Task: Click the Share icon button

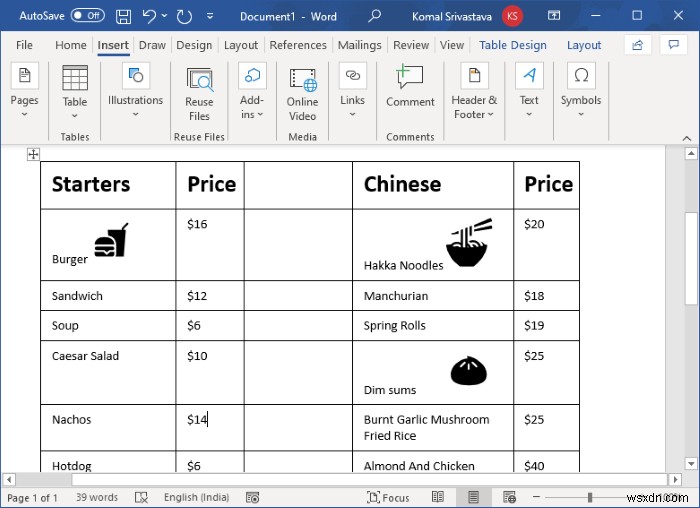Action: pos(638,45)
